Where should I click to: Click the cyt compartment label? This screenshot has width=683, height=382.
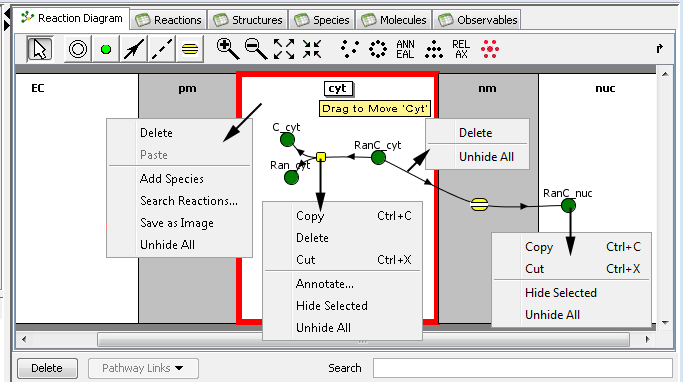point(338,88)
